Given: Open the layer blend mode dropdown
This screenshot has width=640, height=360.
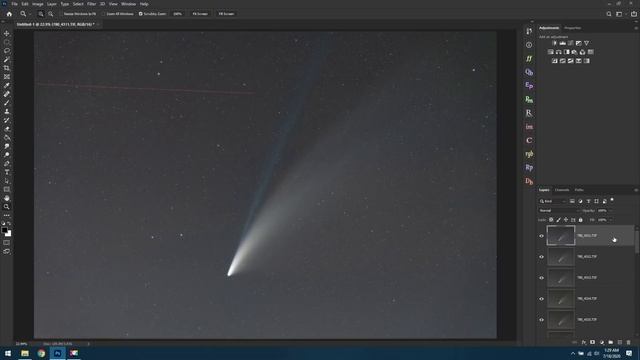Looking at the screenshot, I should pyautogui.click(x=558, y=211).
